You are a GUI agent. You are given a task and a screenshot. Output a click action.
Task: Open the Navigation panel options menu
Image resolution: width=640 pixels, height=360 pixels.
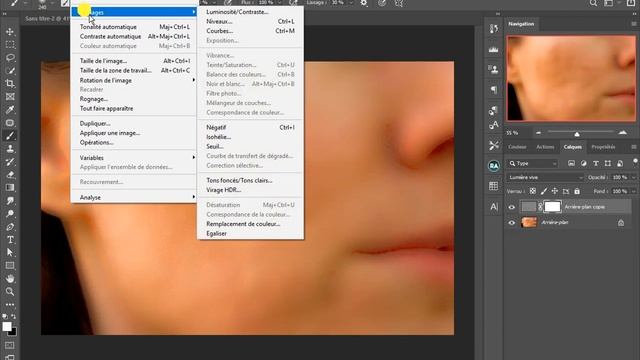point(634,24)
